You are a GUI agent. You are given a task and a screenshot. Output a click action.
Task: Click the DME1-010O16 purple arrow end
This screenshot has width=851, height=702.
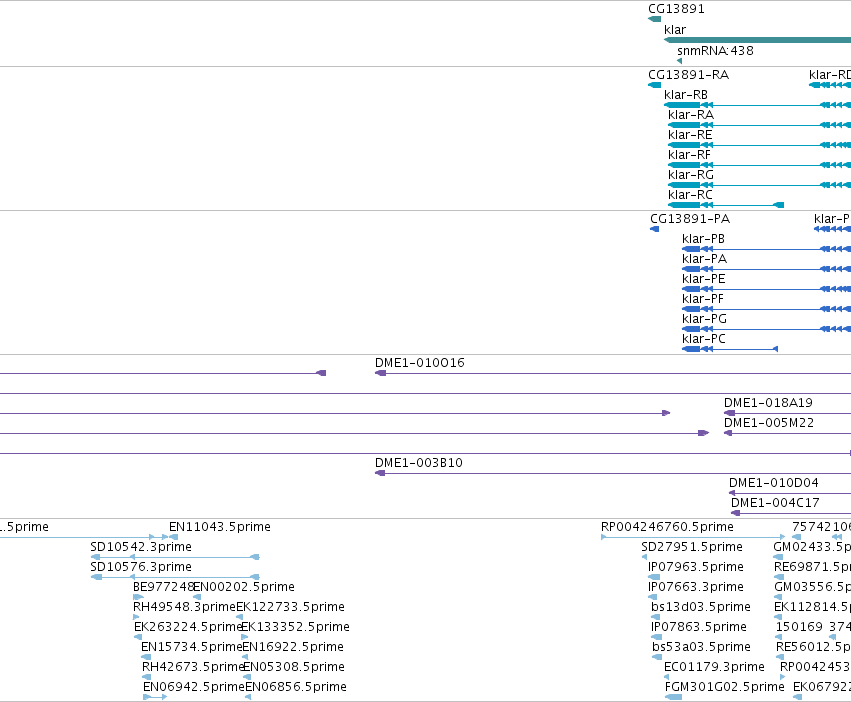[380, 373]
